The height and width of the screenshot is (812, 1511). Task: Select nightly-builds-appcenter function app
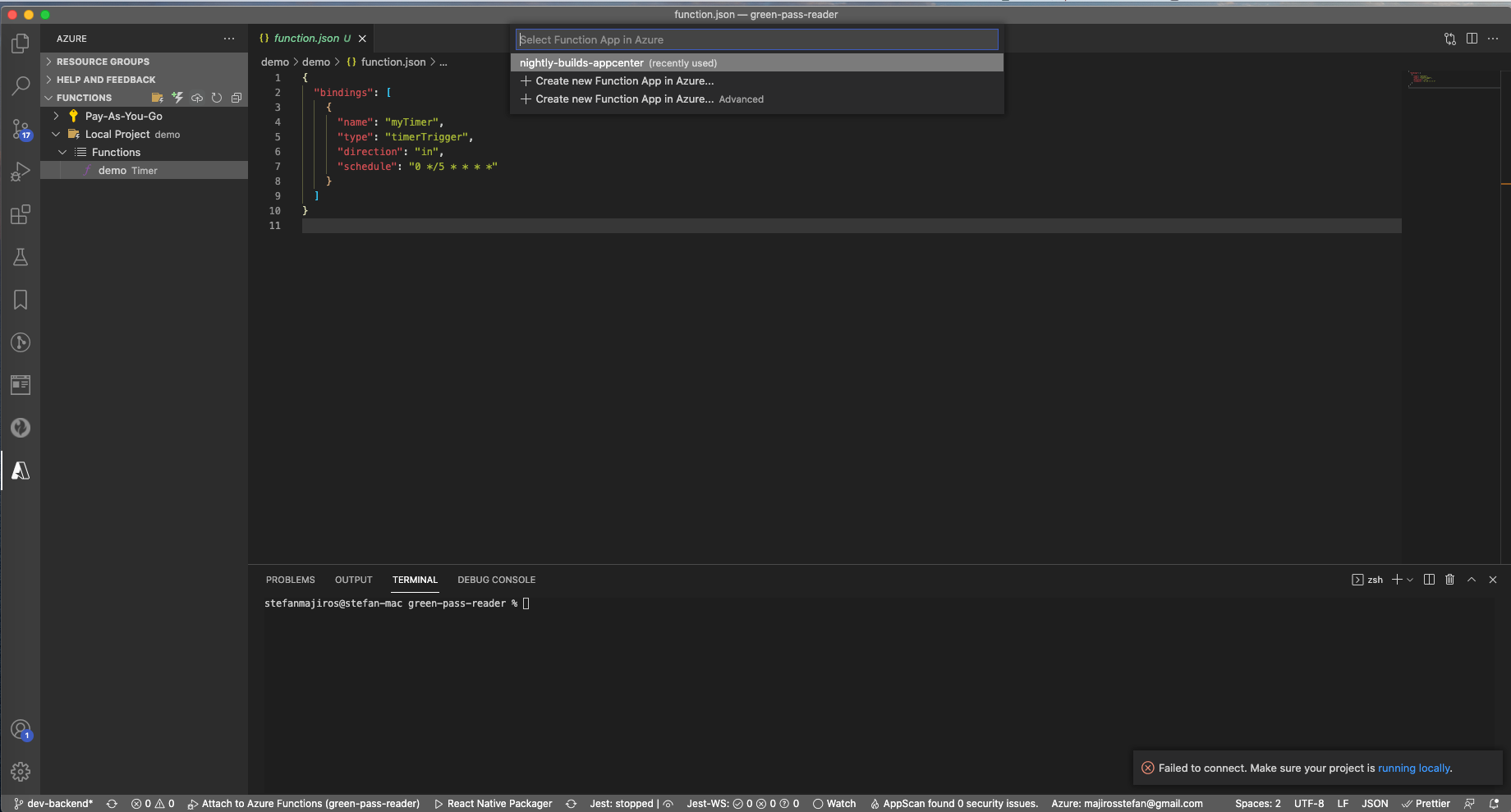point(756,62)
